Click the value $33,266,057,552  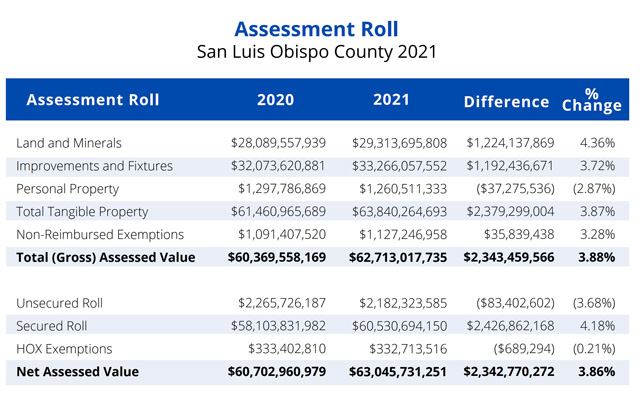400,166
